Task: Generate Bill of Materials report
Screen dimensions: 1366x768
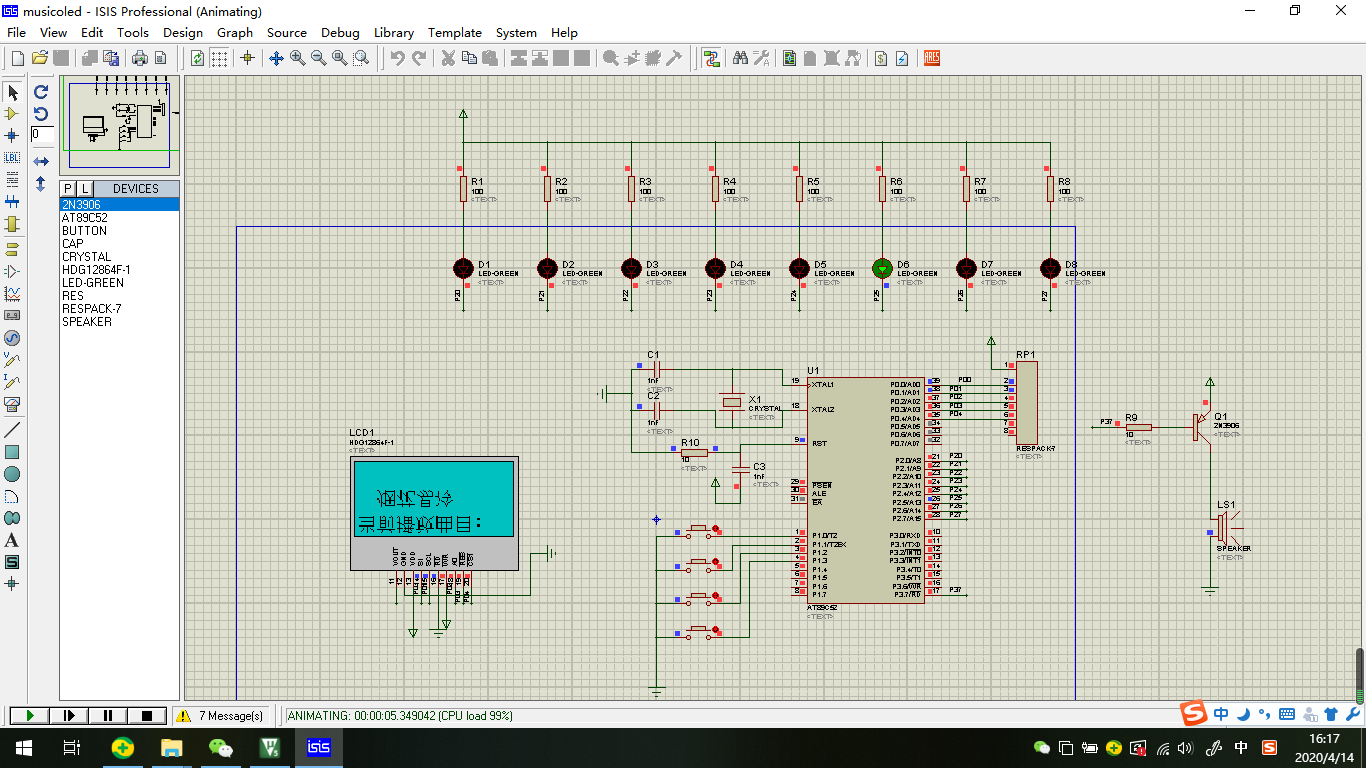Action: tap(880, 58)
